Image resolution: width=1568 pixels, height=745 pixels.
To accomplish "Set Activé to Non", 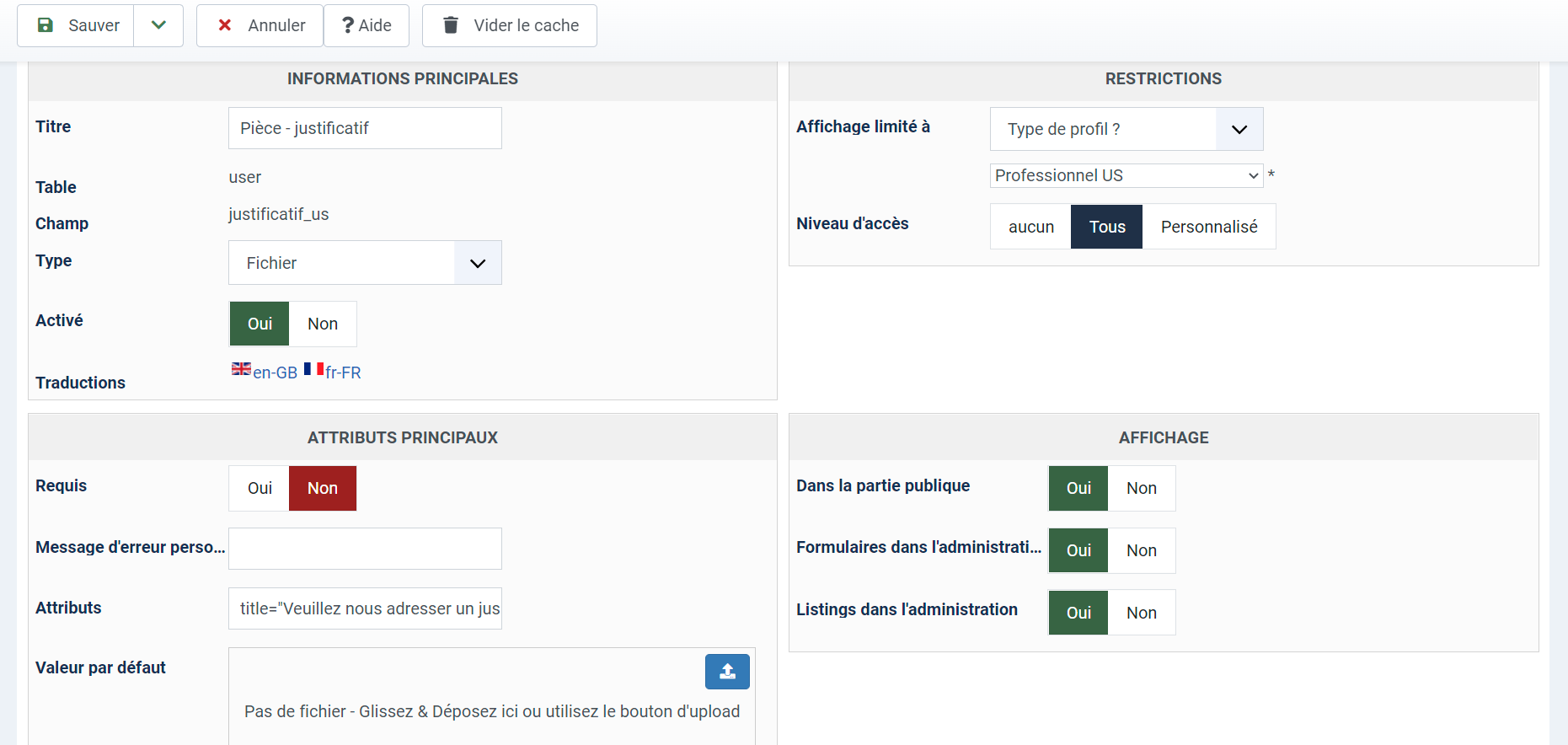I will [x=322, y=324].
